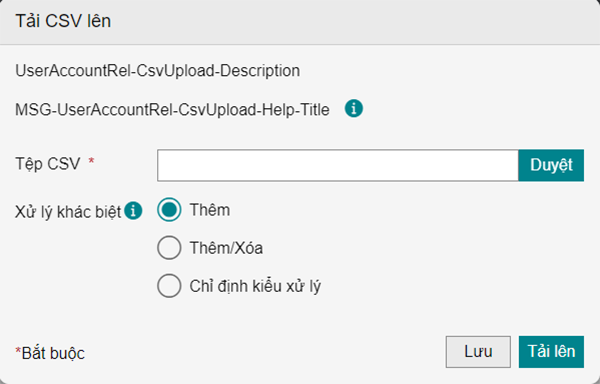Click the Xử lý khác biệt label

[x=68, y=212]
